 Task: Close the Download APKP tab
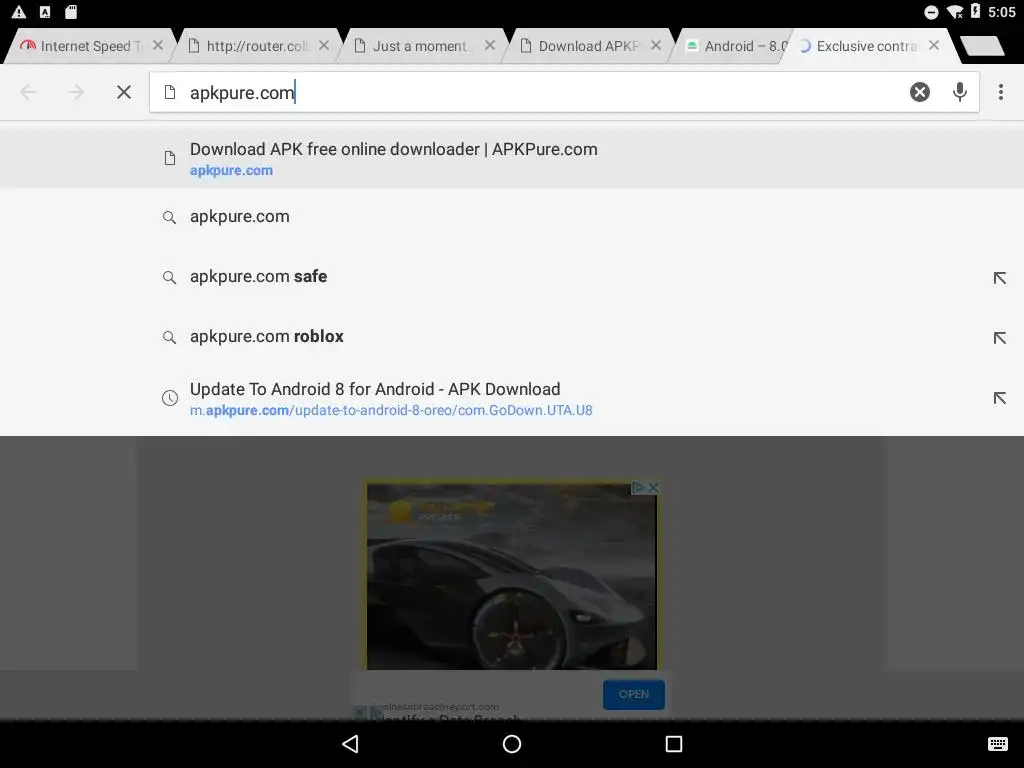(656, 45)
